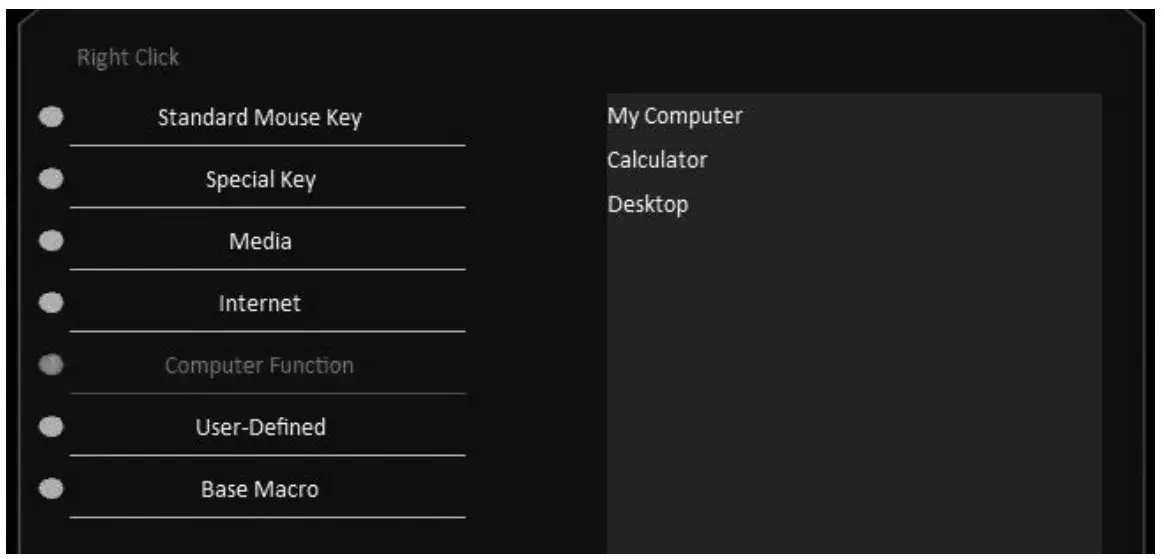Select the Internet radio dot
The width and height of the screenshot is (1164, 559).
point(51,303)
